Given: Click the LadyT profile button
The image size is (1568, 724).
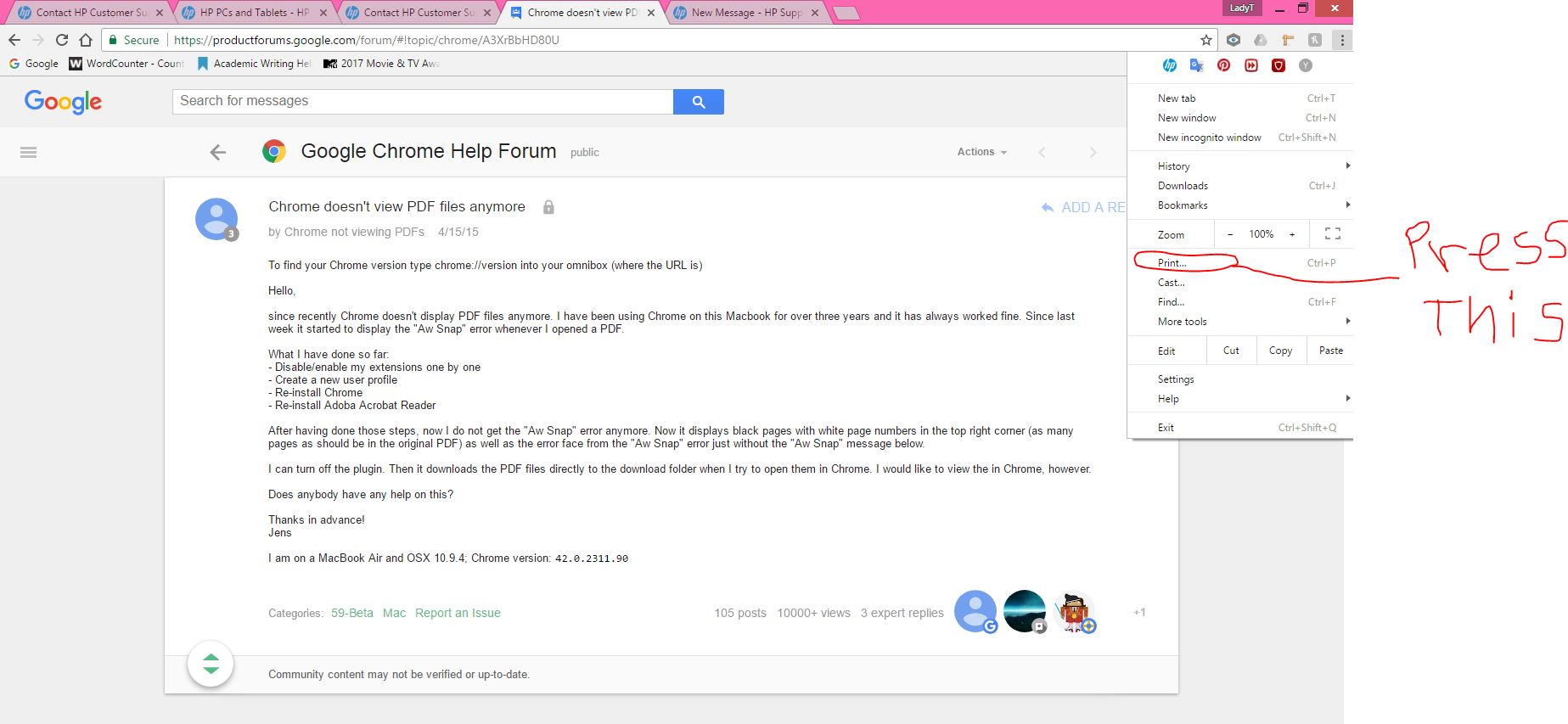Looking at the screenshot, I should pos(1241,8).
